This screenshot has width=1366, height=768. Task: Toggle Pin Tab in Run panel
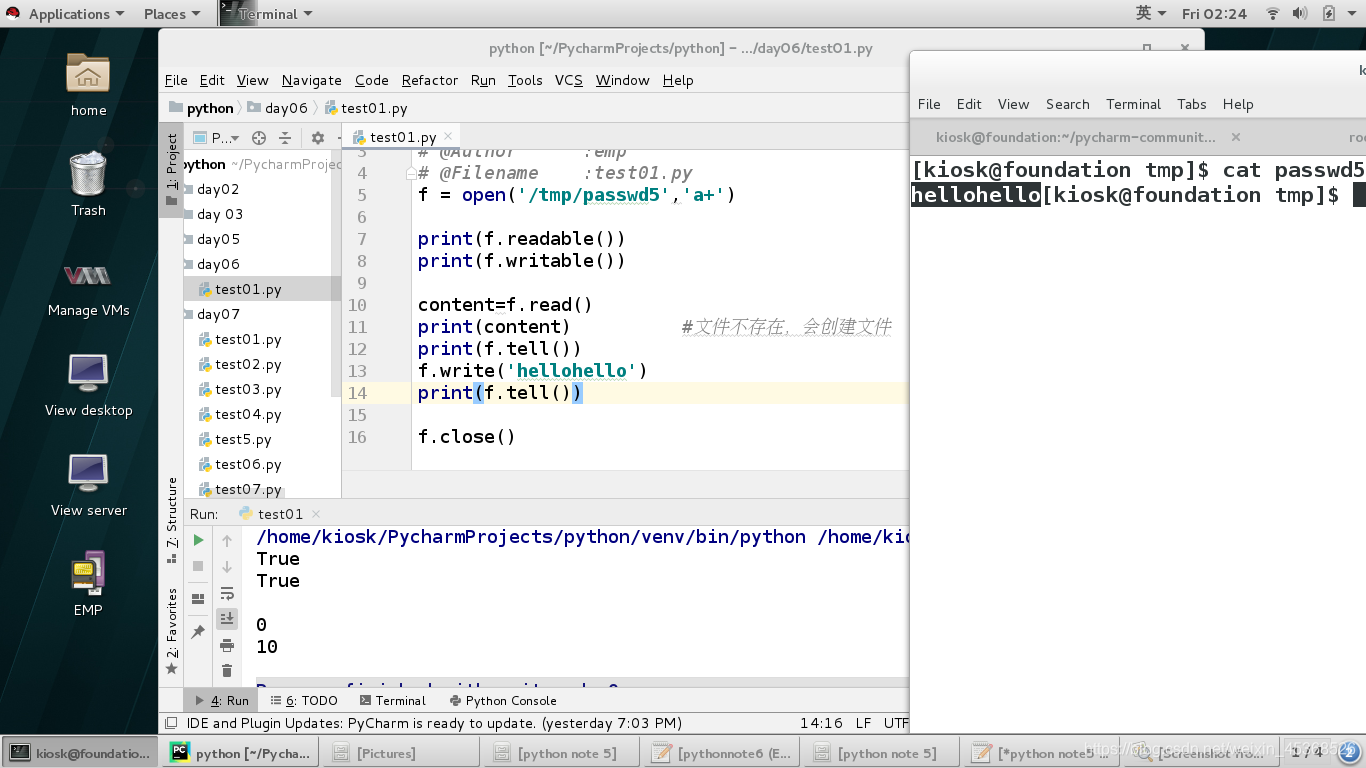pos(198,632)
